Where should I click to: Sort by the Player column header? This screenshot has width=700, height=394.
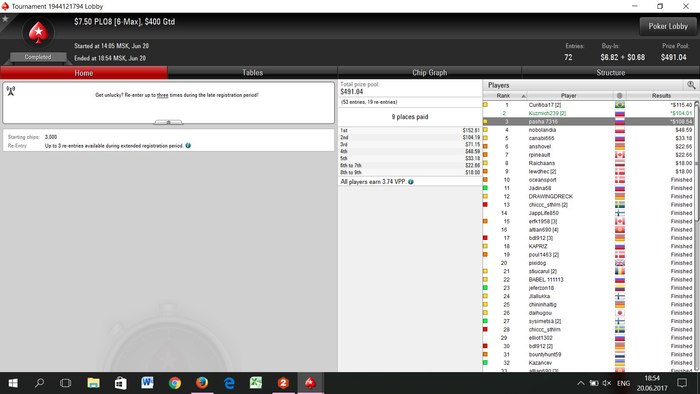tap(568, 95)
